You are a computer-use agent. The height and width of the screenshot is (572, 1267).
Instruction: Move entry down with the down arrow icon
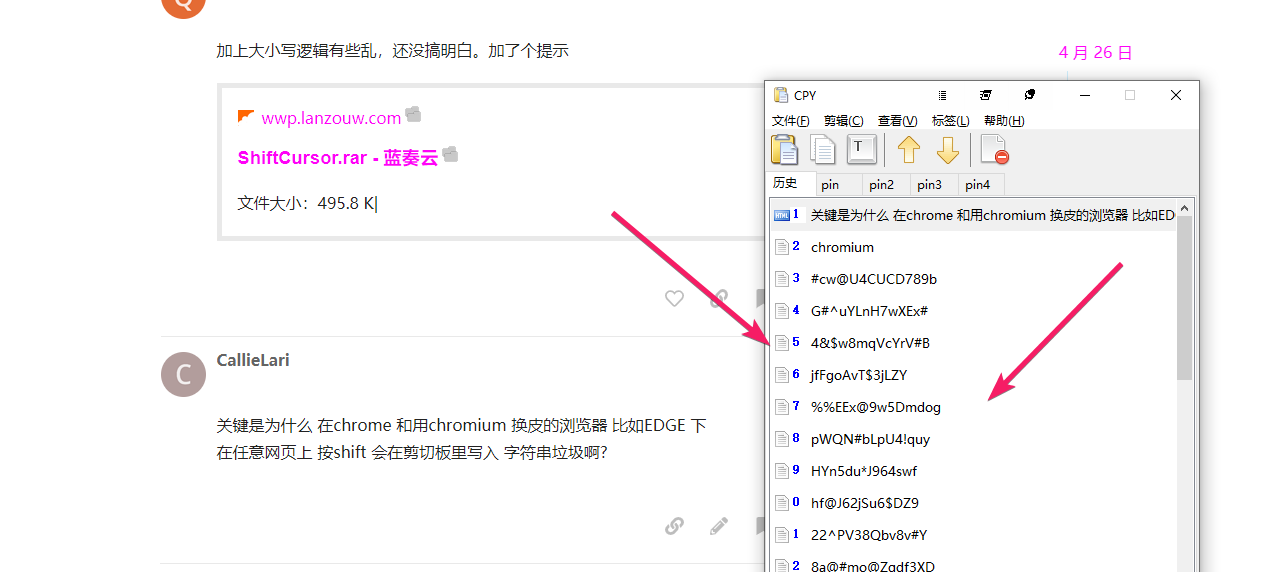tap(948, 150)
